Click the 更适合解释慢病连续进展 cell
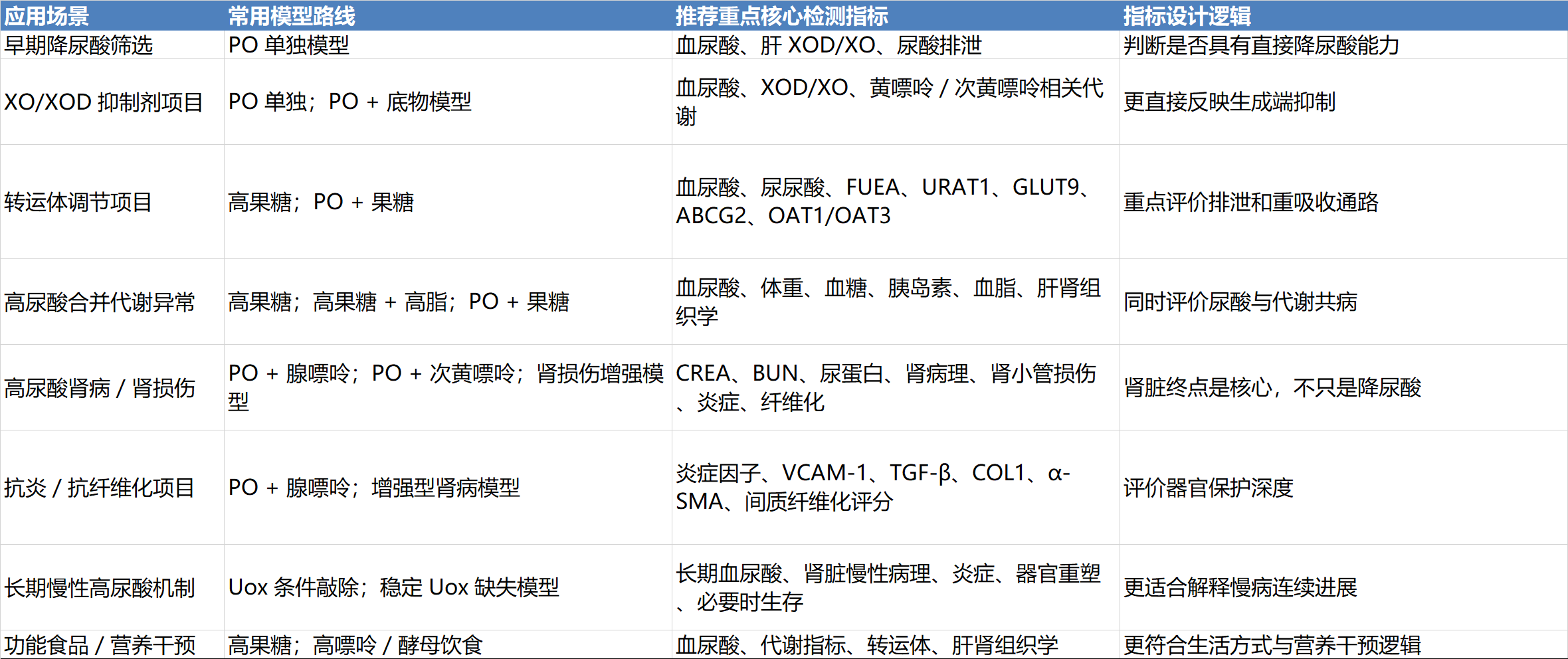1568x659 pixels. coord(1240,587)
